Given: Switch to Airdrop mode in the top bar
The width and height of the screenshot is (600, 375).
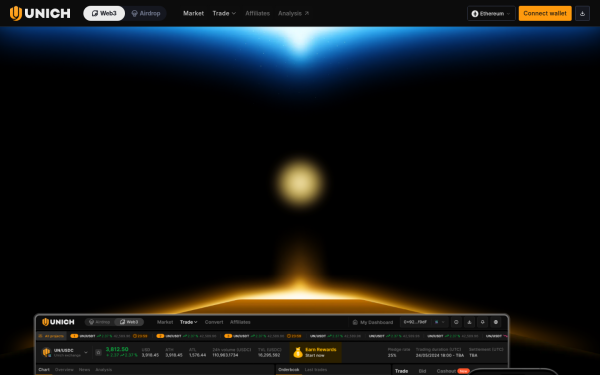Looking at the screenshot, I should 146,13.
